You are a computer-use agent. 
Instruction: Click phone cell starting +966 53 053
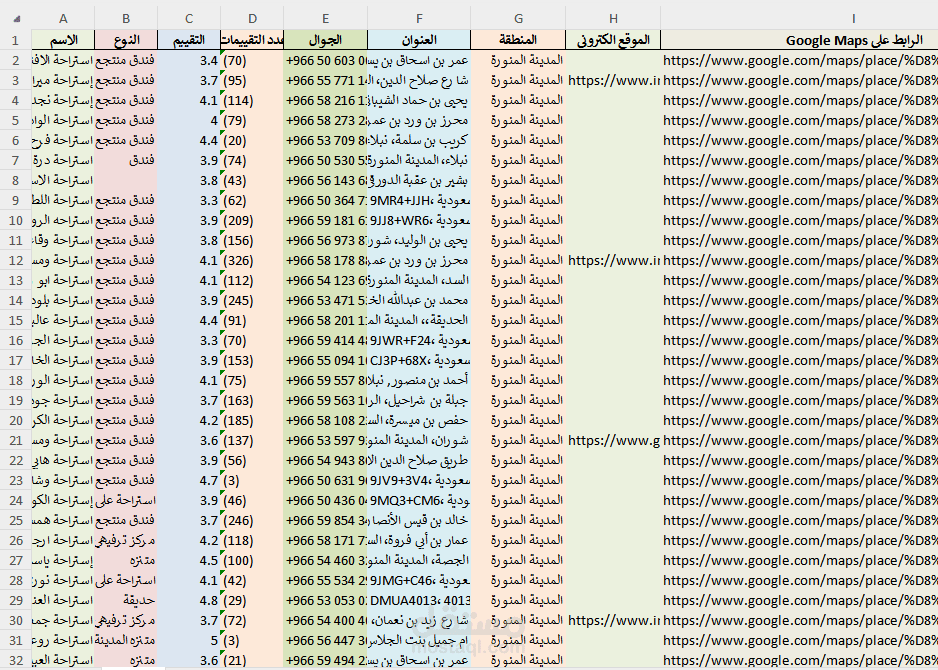pos(325,601)
